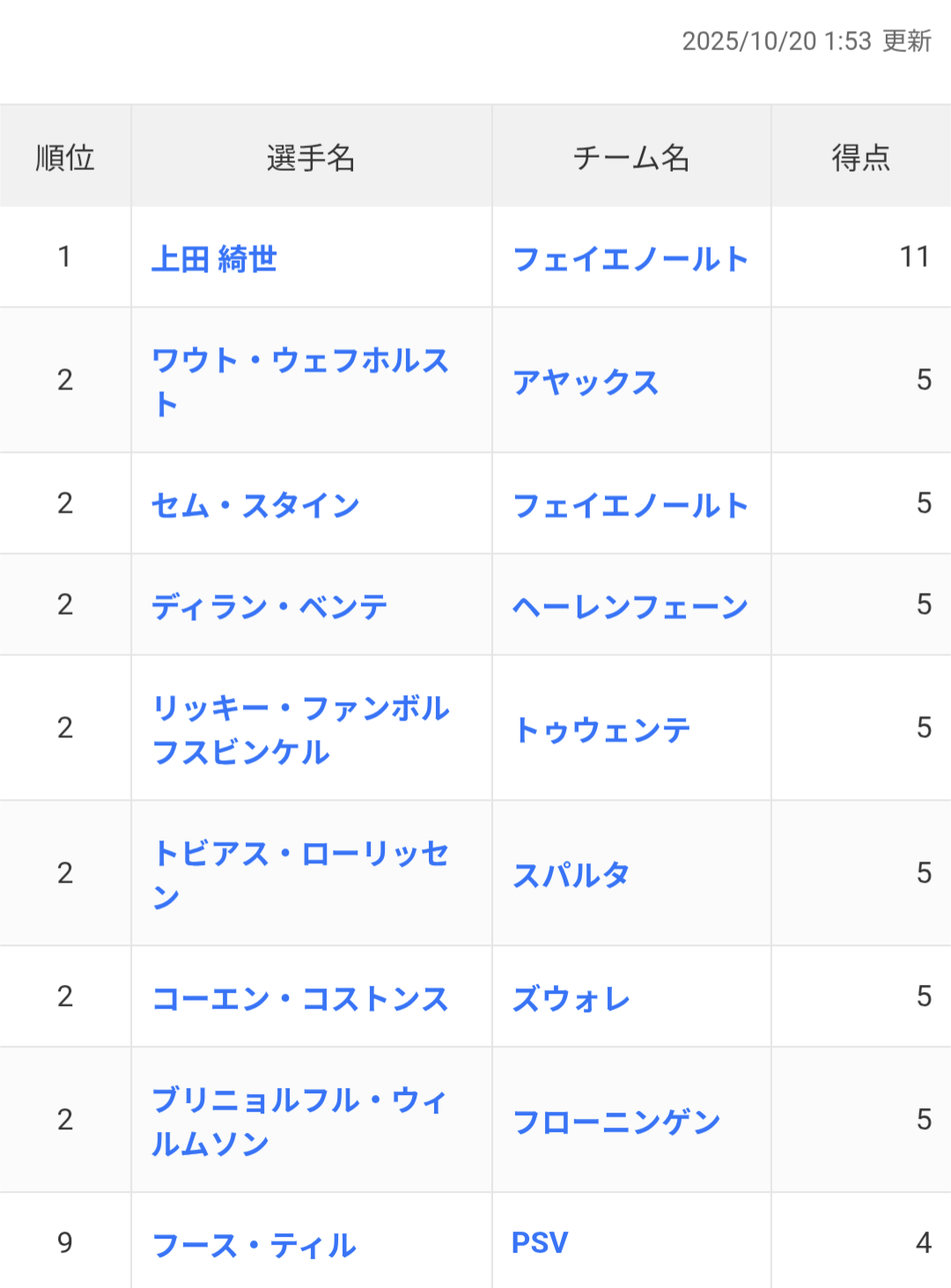Open player link ブリニョルフル・ウィルムソン
The width and height of the screenshot is (951, 1288).
[x=299, y=1101]
